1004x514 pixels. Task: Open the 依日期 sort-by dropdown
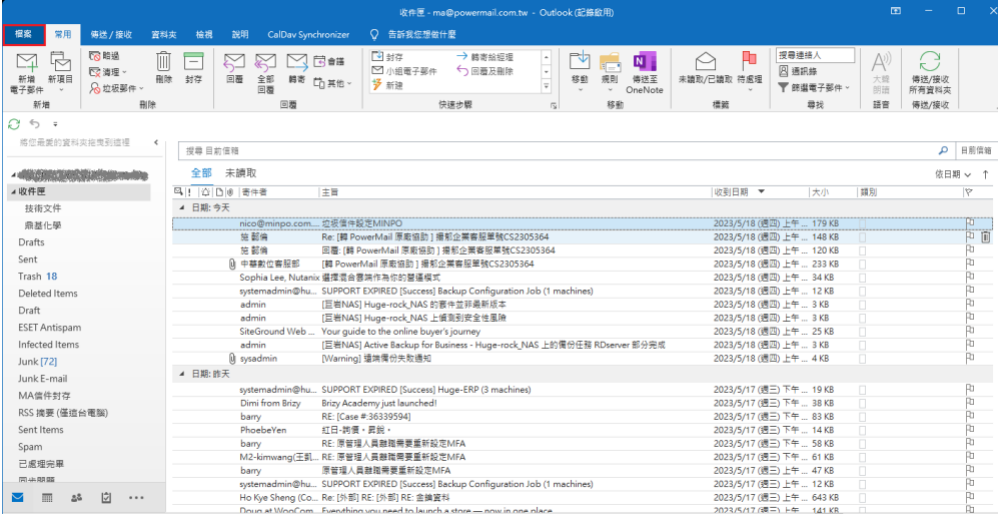[953, 174]
